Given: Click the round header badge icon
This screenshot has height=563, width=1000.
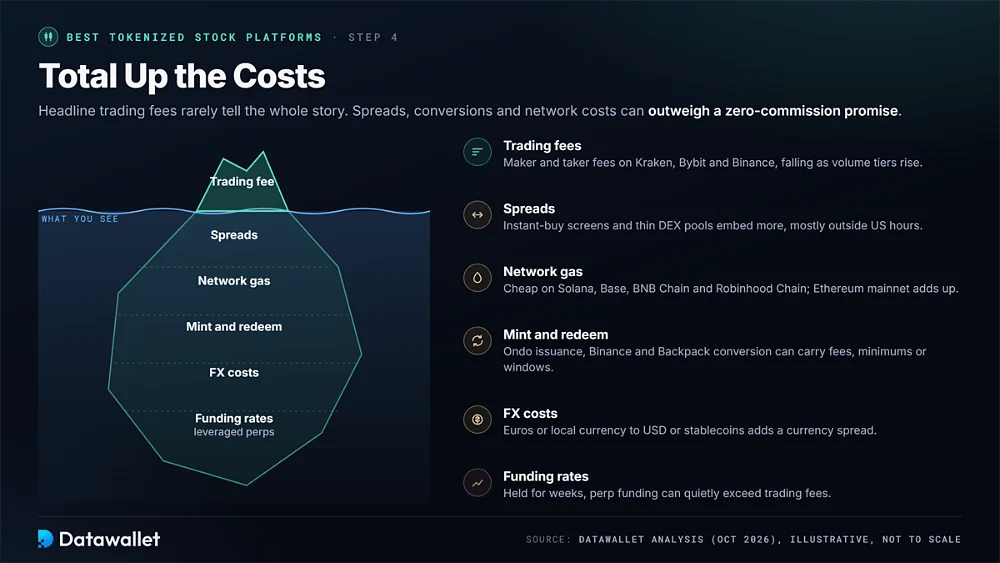Looking at the screenshot, I should point(48,37).
